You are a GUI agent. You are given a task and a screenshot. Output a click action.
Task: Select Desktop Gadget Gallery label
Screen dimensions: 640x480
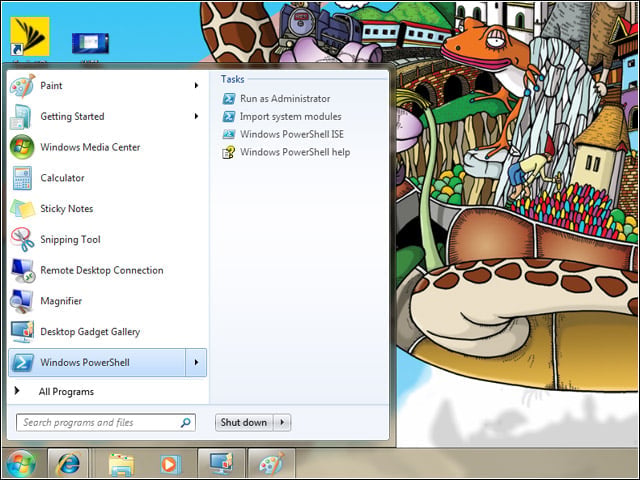click(90, 332)
